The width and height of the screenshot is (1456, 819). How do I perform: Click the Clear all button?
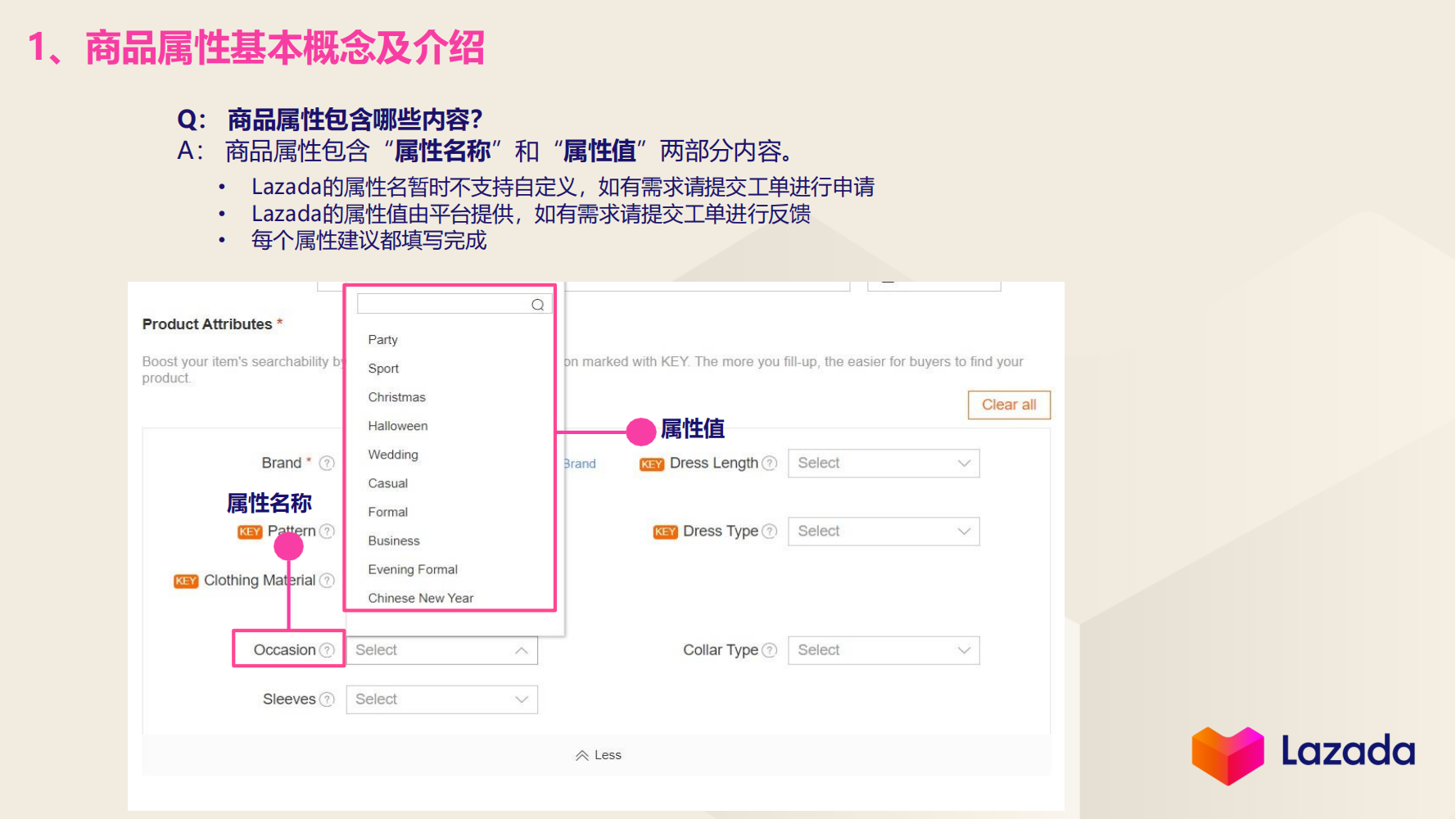click(x=1009, y=405)
